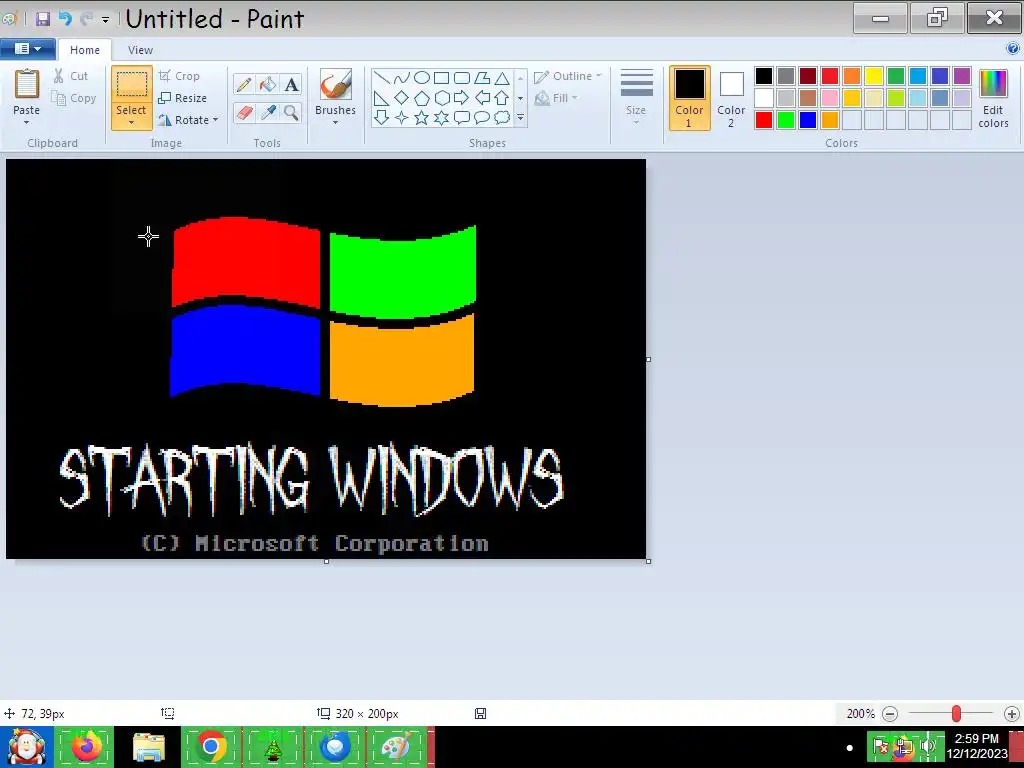1024x768 pixels.
Task: Click the Resize button
Action: 183,98
